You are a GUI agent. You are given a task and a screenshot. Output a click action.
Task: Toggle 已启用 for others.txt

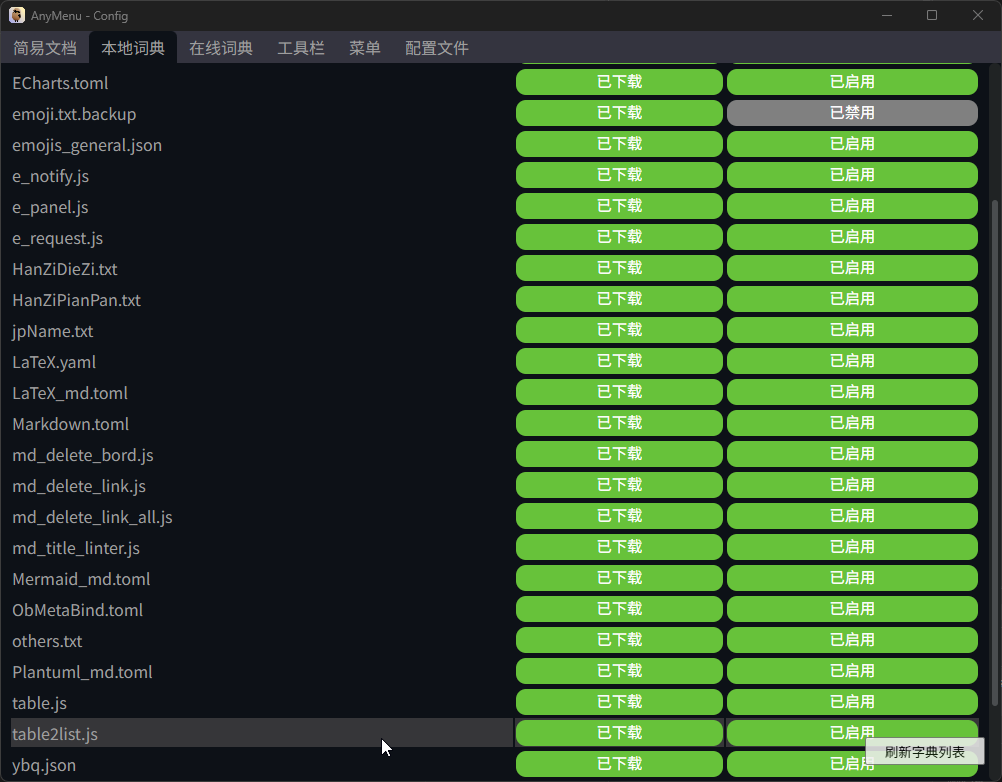(852, 640)
